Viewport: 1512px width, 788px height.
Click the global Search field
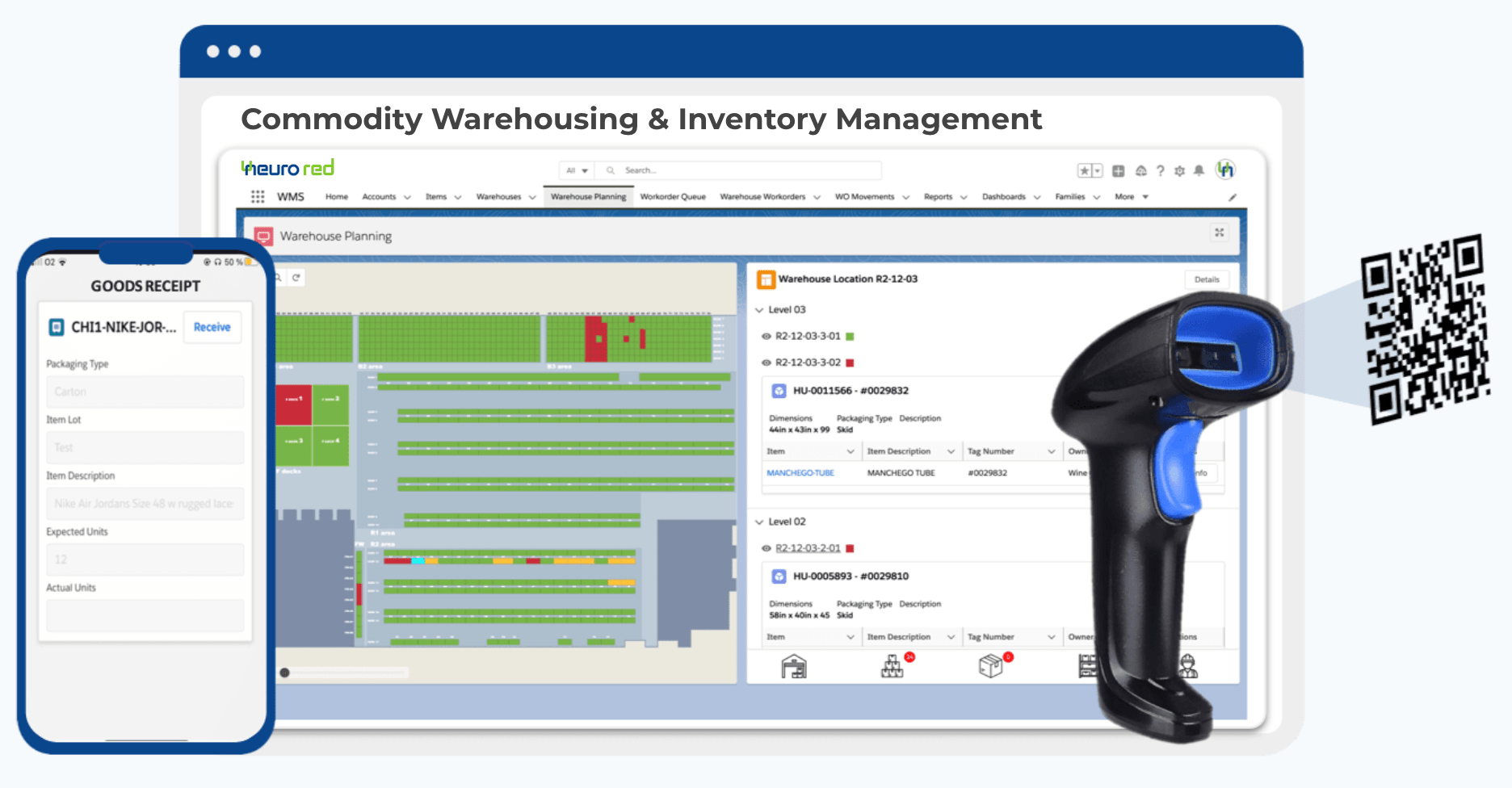click(x=738, y=170)
